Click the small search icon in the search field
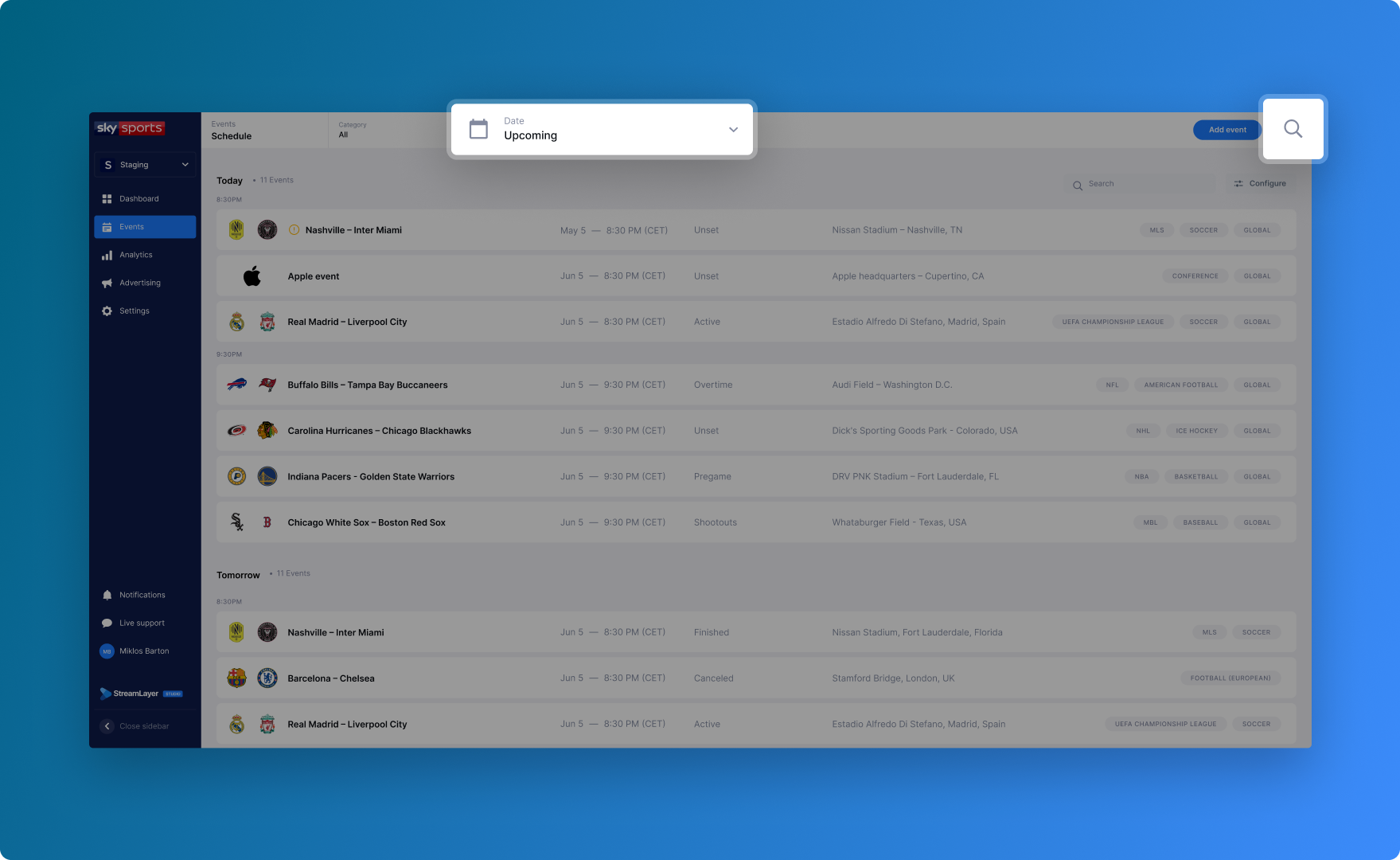1400x860 pixels. (1077, 185)
